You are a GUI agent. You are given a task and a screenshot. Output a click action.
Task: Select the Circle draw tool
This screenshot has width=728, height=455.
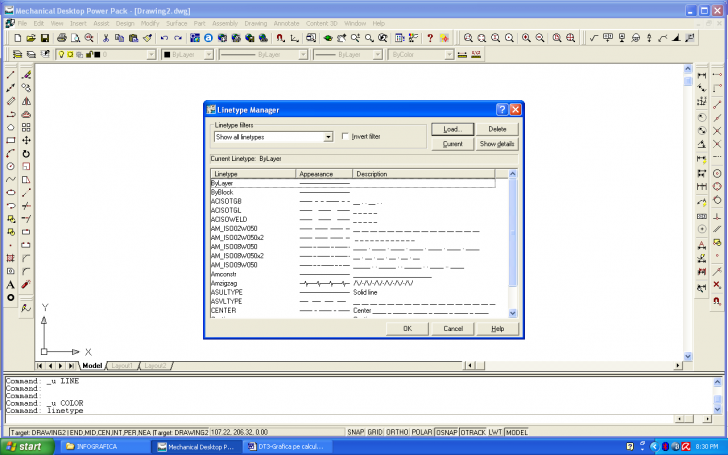pos(11,166)
